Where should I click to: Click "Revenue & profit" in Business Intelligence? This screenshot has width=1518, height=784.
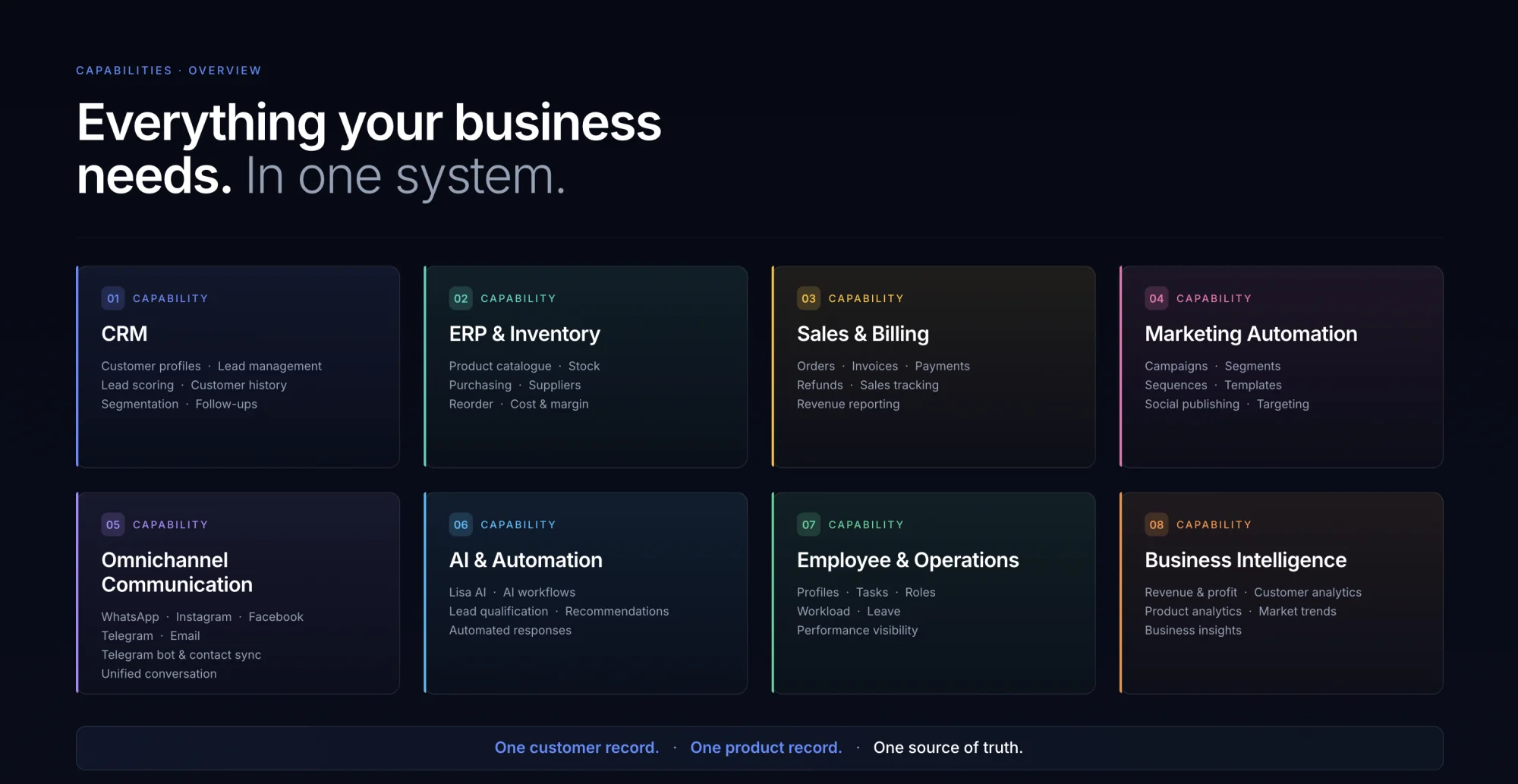[1191, 592]
